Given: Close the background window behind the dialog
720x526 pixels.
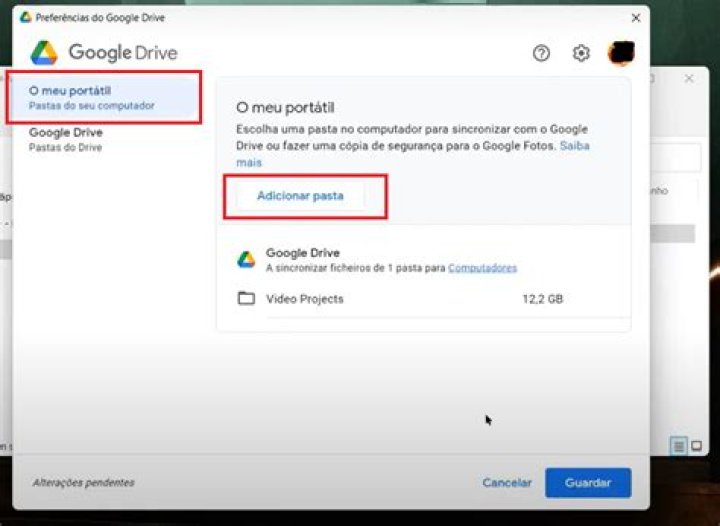Looking at the screenshot, I should 689,78.
